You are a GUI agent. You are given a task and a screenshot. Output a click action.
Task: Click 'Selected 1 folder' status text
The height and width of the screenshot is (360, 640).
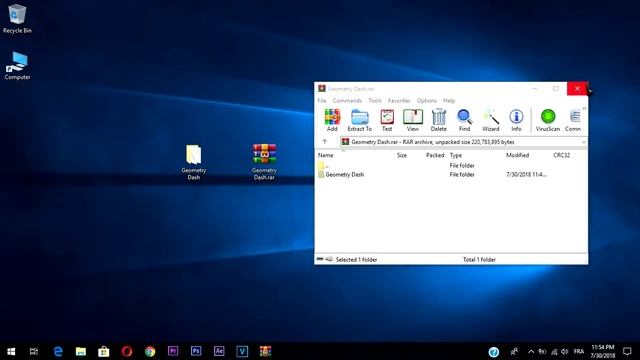(356, 260)
